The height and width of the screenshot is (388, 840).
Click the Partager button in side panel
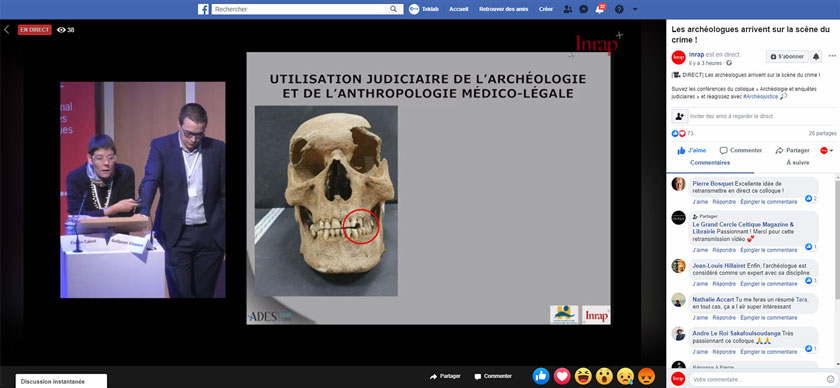(x=792, y=151)
